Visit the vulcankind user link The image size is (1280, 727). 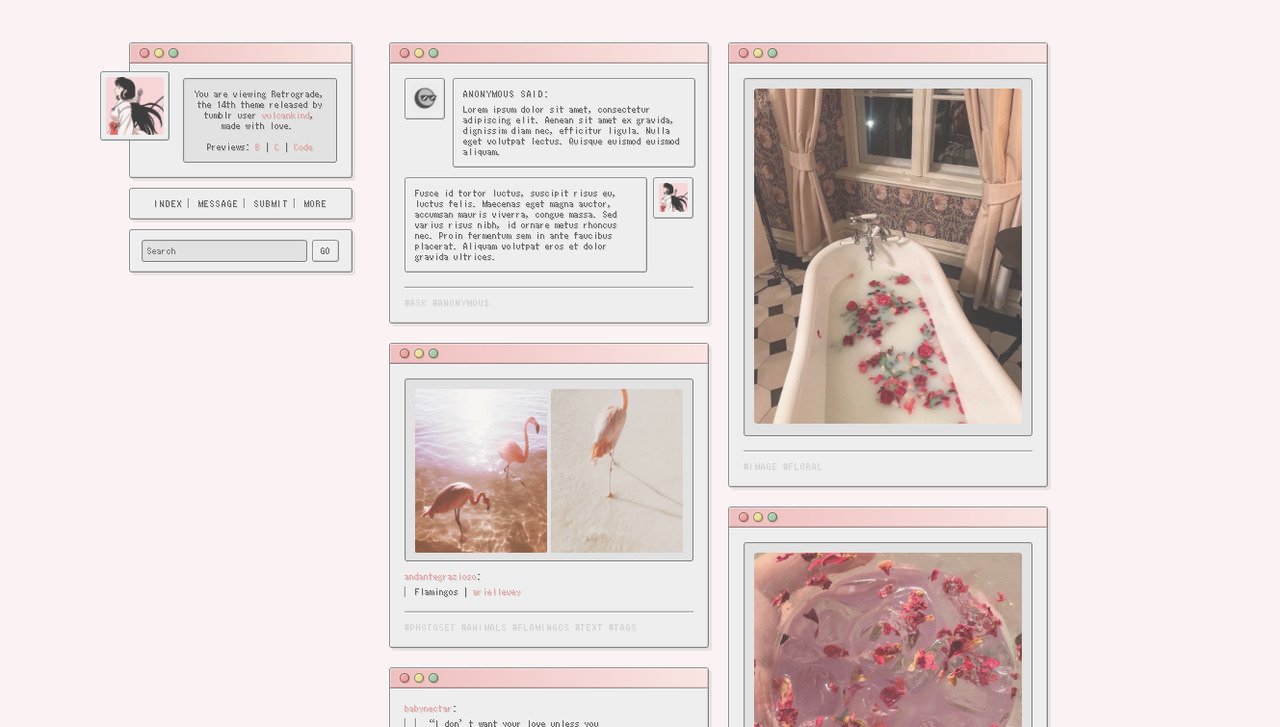click(286, 116)
